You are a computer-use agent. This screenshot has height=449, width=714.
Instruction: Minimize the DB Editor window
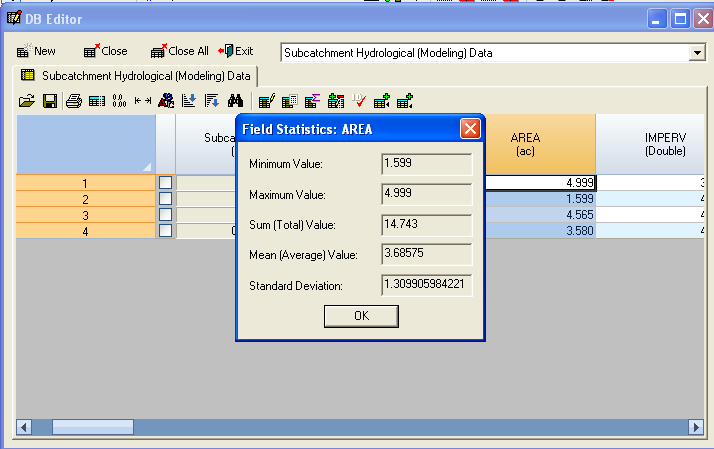point(657,19)
